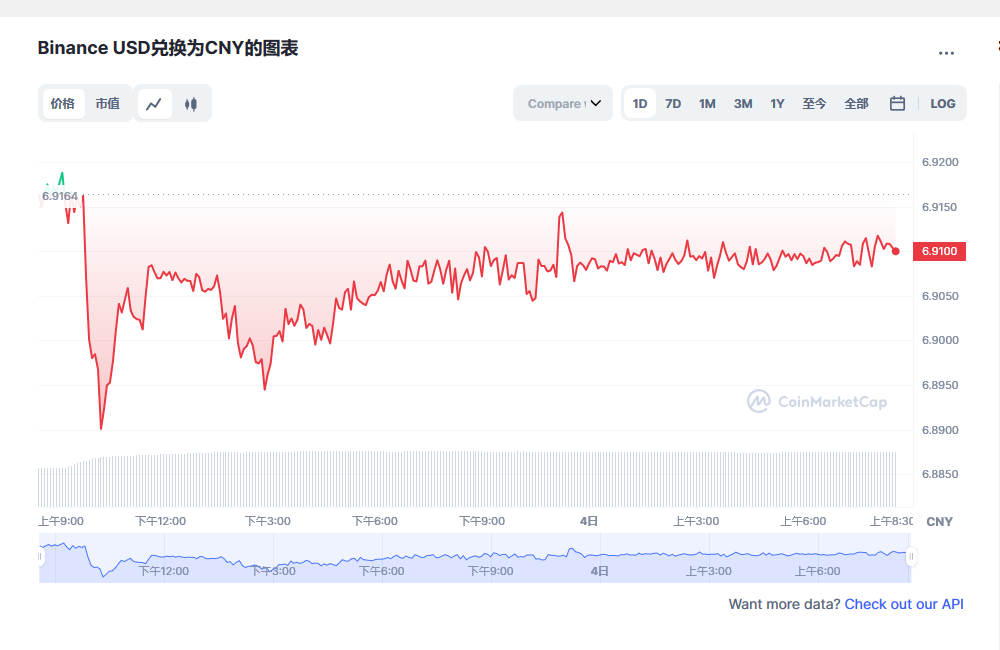Click the 上午3:00 main axis label

pos(696,521)
